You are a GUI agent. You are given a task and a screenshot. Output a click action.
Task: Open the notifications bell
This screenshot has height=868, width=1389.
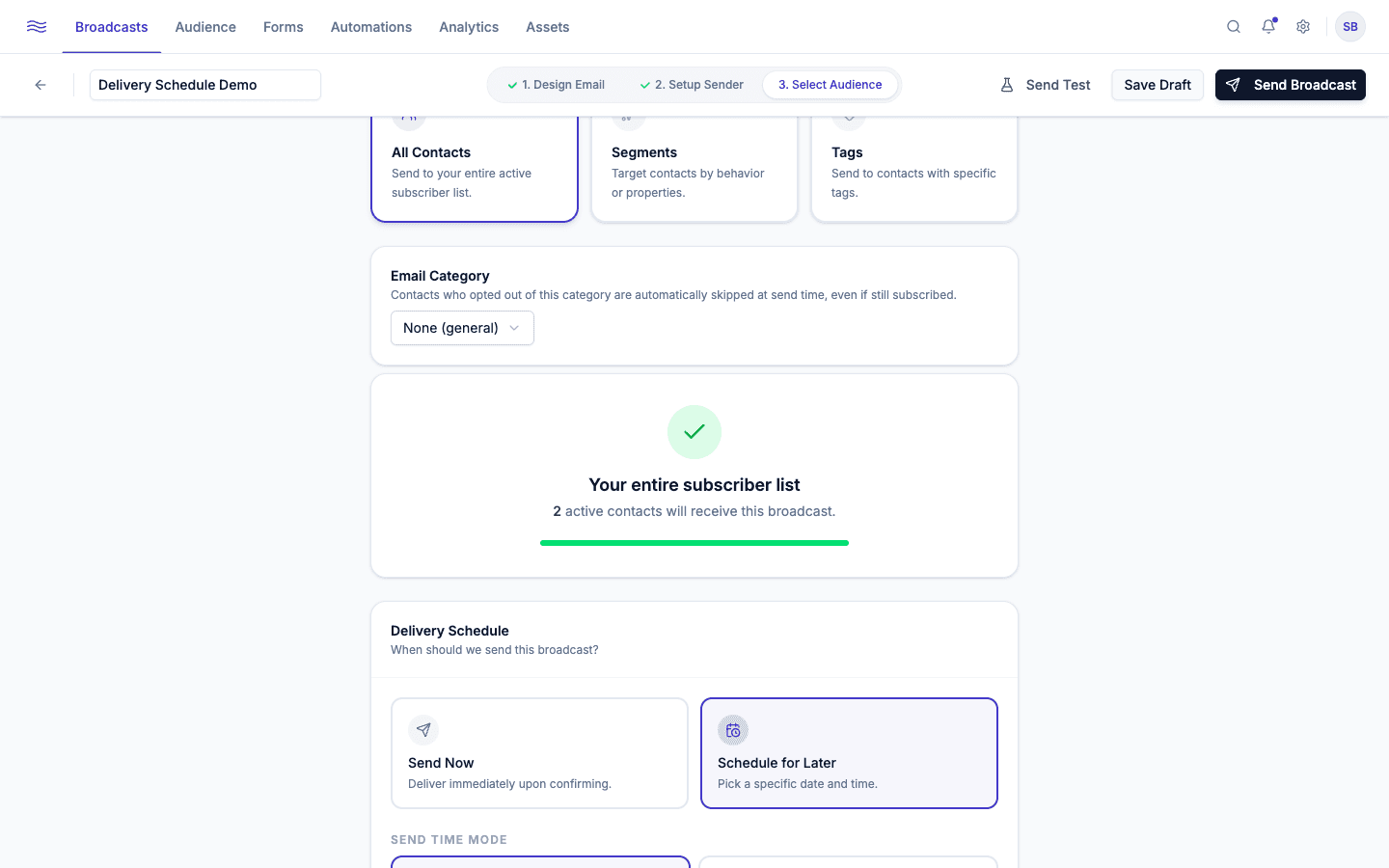(1268, 27)
